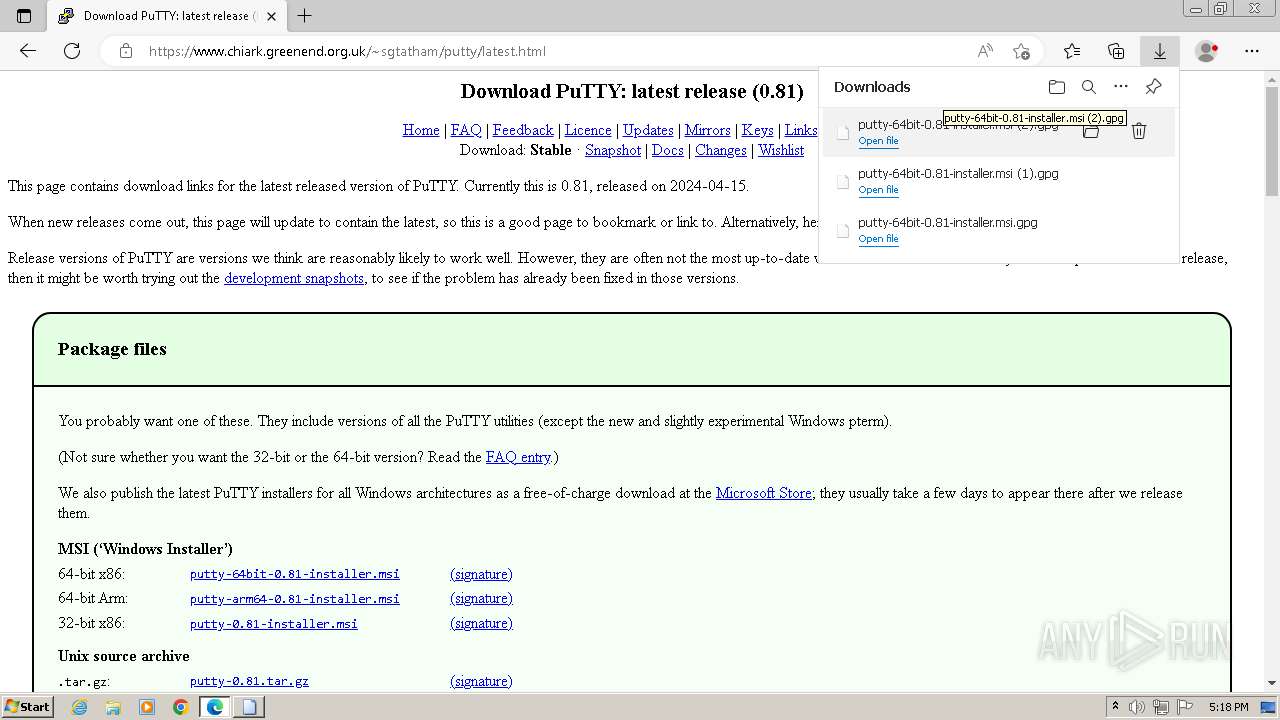Open File Explorer from the taskbar
The width and height of the screenshot is (1280, 720).
tap(113, 707)
